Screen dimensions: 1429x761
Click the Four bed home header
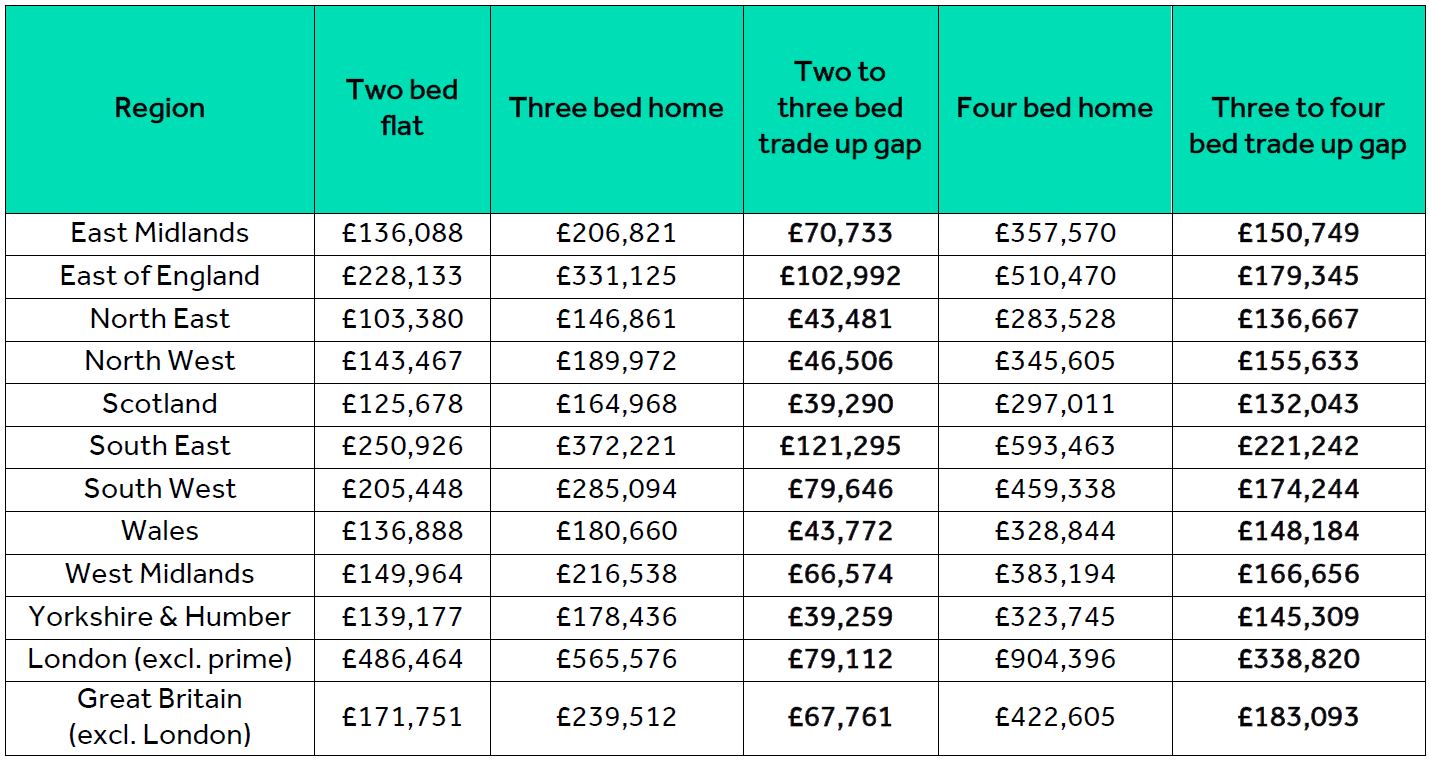[x=1055, y=108]
